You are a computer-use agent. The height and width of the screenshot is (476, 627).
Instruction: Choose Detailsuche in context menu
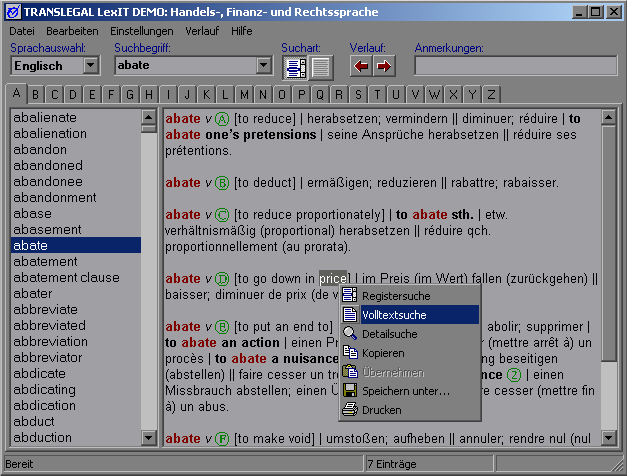pos(410,334)
